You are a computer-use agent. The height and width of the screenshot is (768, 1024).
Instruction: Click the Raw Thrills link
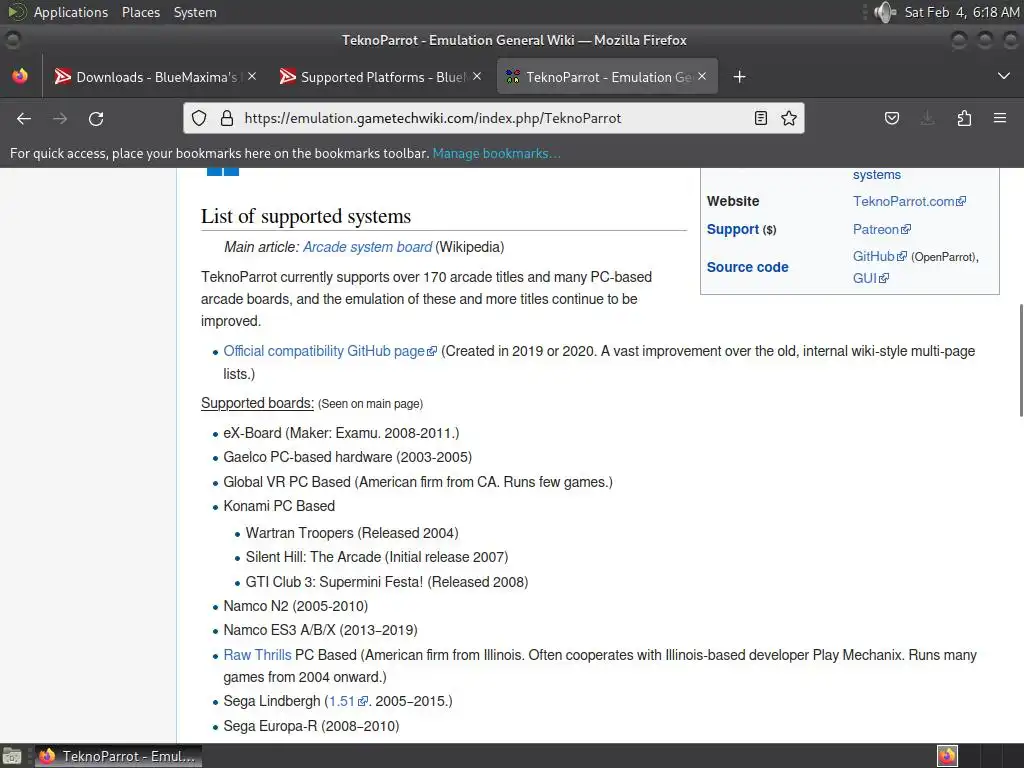(x=257, y=655)
